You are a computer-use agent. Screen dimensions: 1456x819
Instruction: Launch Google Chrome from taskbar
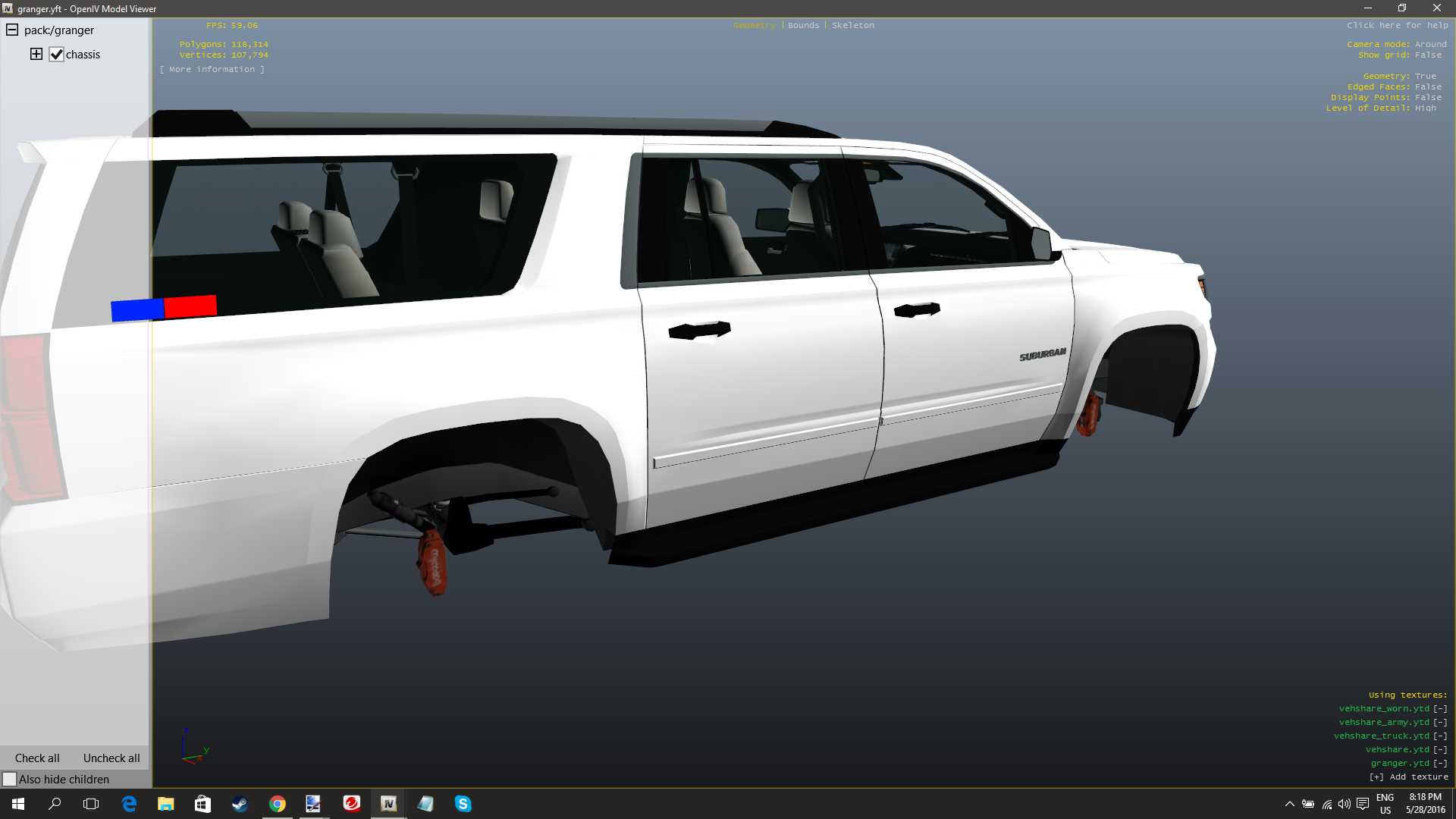278,804
